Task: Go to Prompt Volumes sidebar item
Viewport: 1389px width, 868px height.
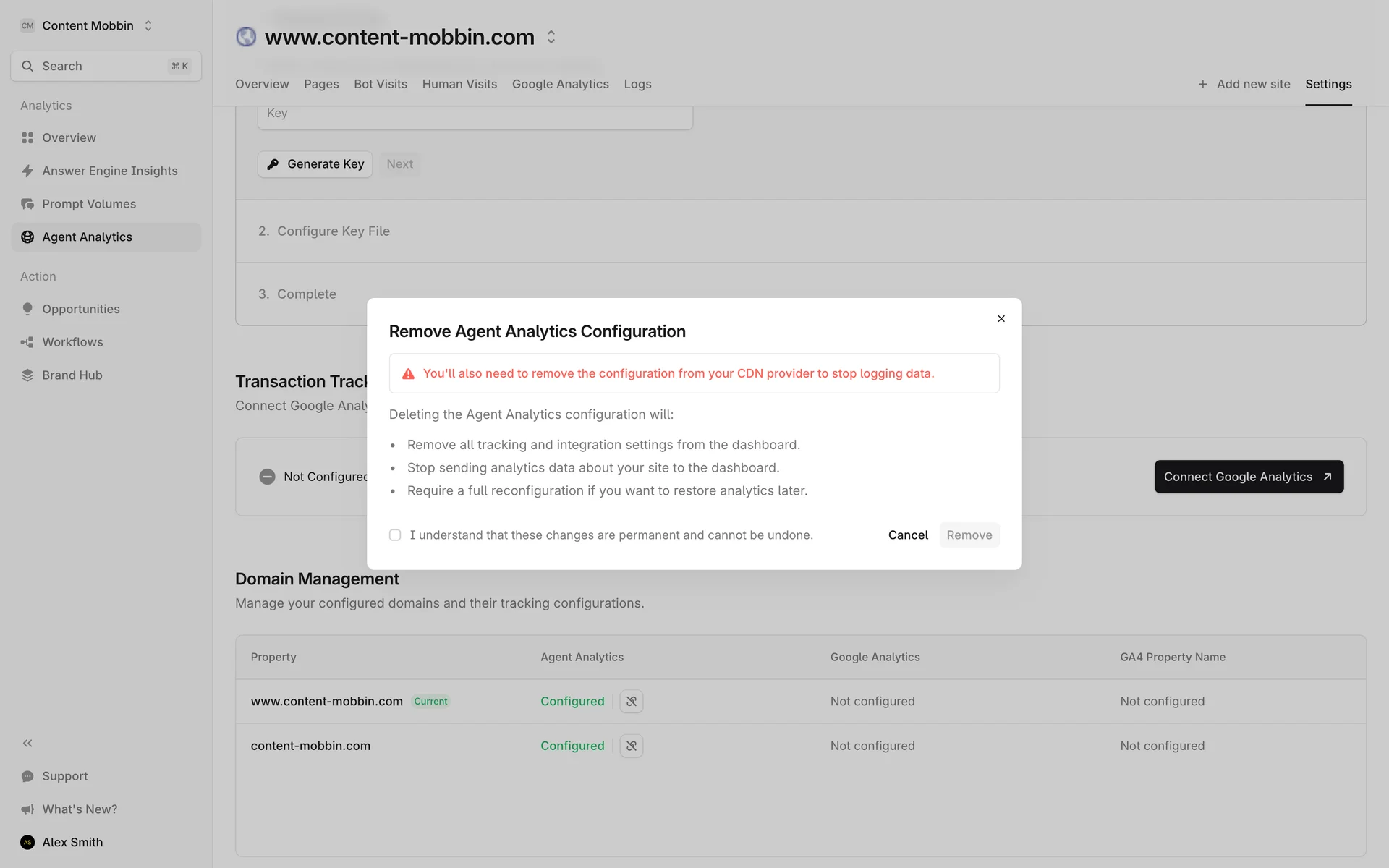Action: click(89, 204)
